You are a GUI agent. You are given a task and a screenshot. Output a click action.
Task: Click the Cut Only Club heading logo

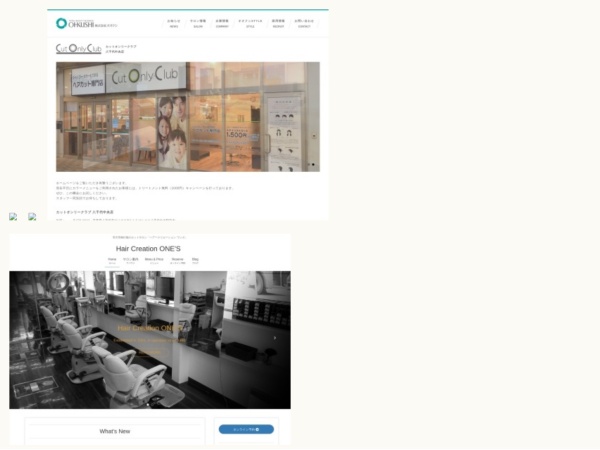coord(78,49)
